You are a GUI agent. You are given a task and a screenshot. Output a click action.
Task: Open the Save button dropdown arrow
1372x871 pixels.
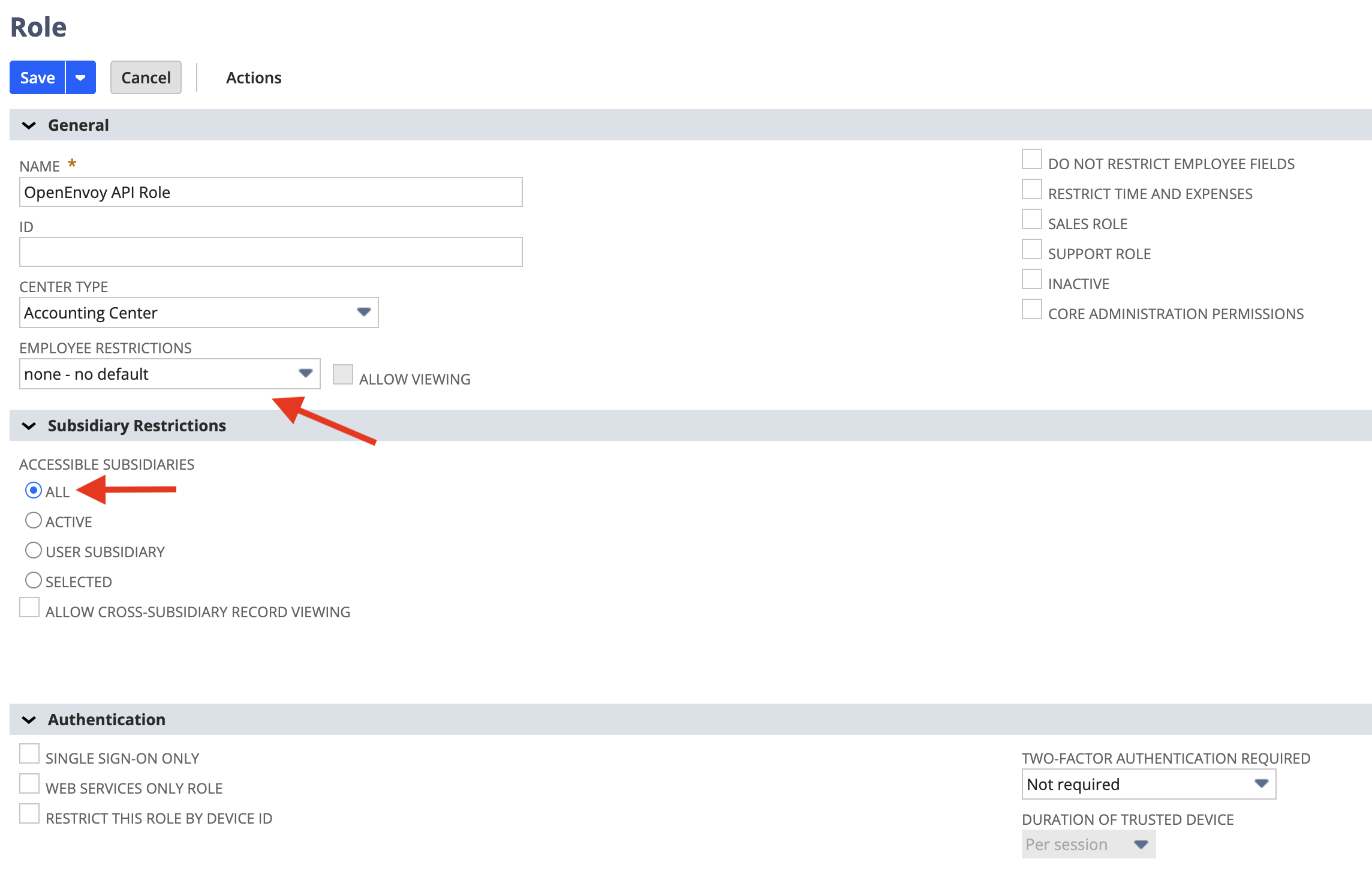(x=80, y=77)
